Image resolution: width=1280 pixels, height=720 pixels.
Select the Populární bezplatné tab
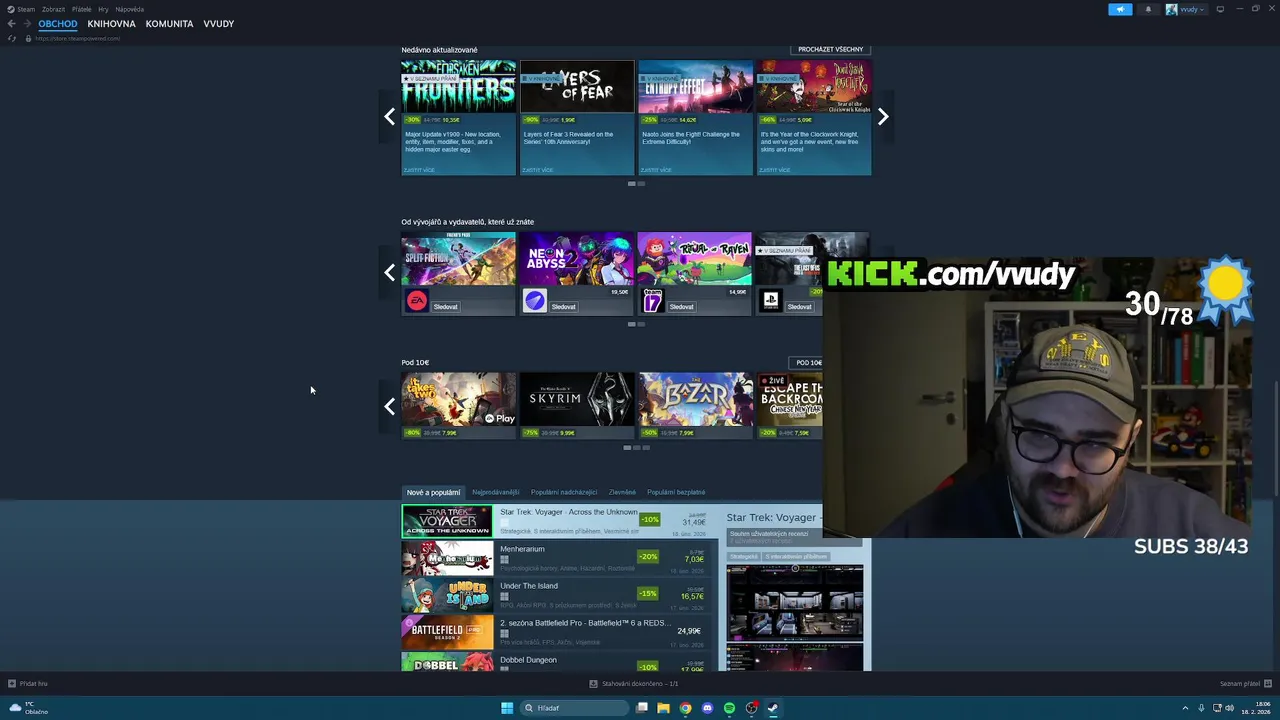[676, 492]
